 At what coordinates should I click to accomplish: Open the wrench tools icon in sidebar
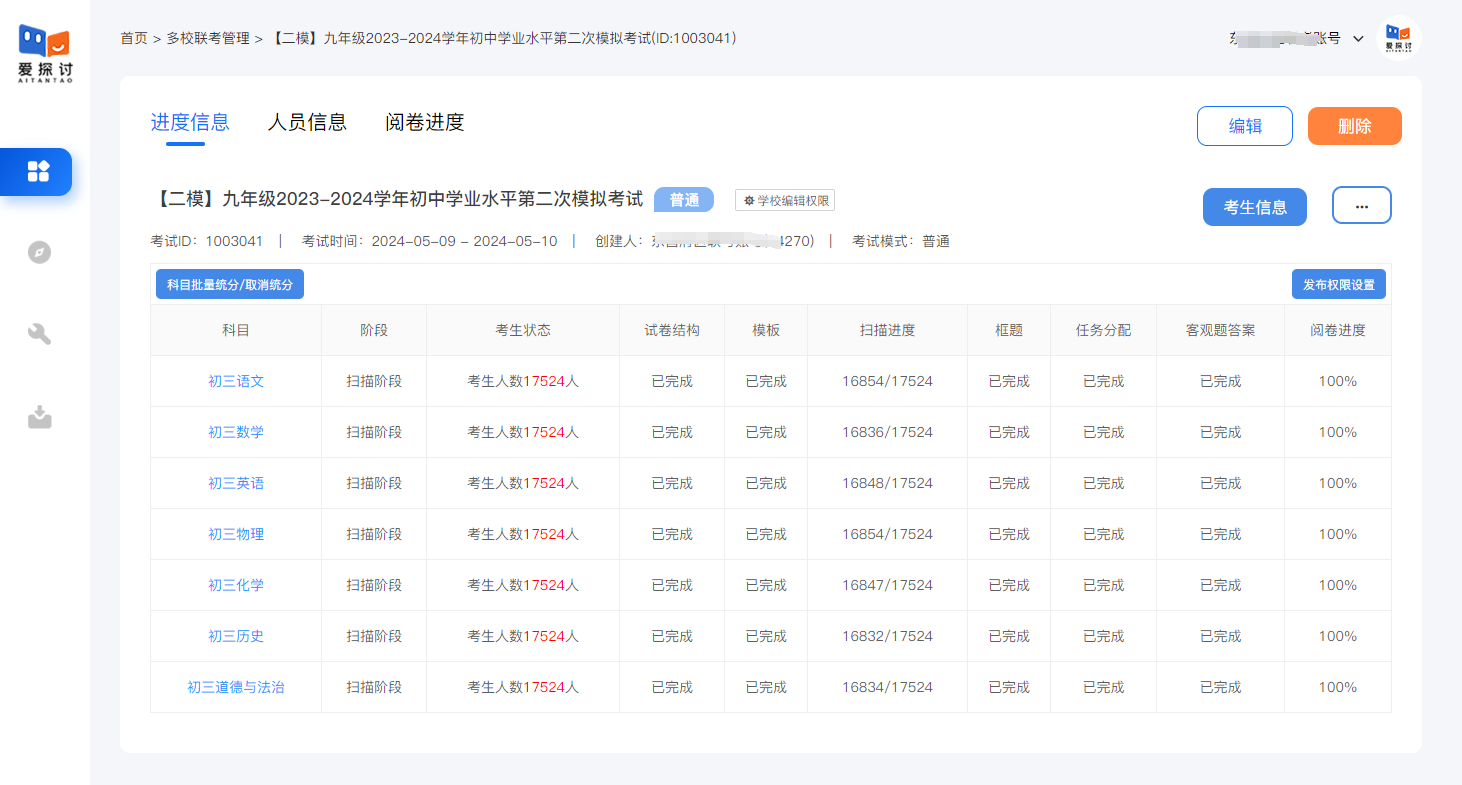pyautogui.click(x=39, y=334)
